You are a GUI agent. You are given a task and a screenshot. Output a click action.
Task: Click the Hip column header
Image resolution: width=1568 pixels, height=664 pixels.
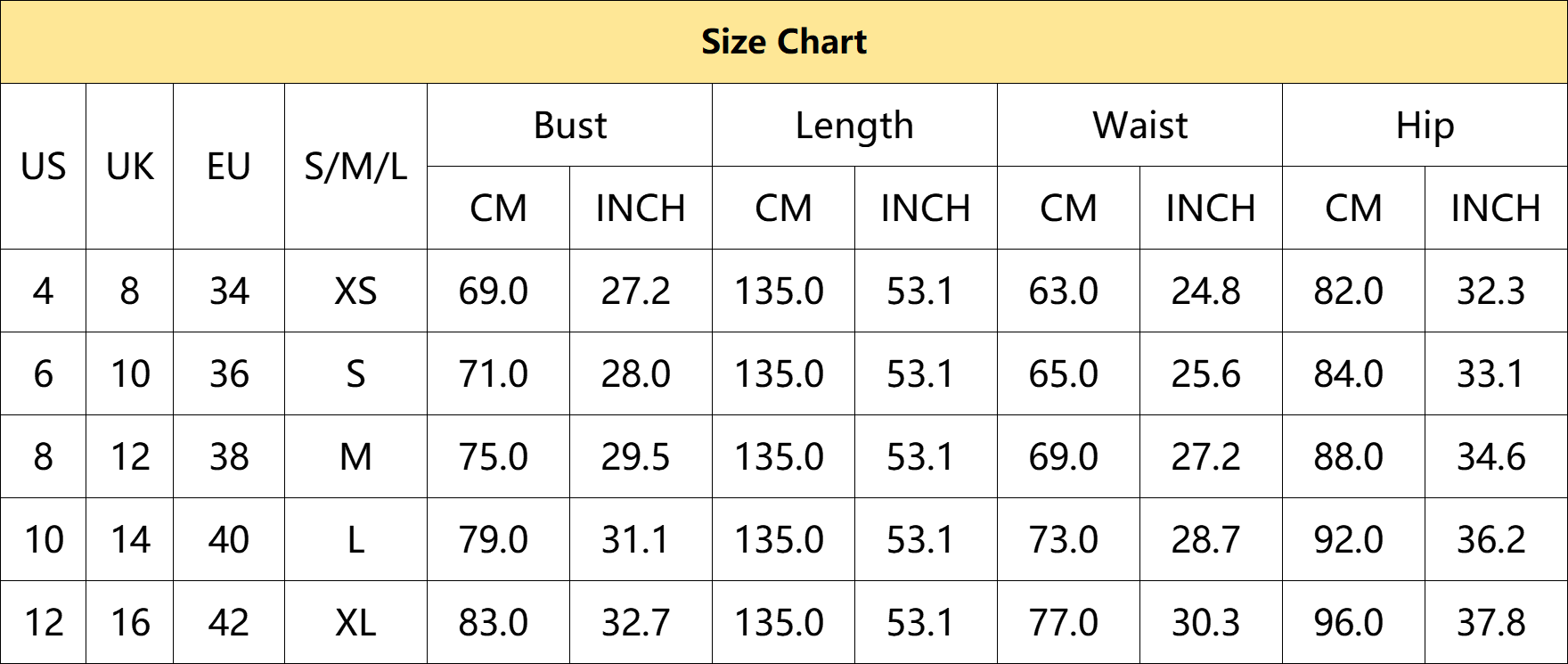[1425, 126]
